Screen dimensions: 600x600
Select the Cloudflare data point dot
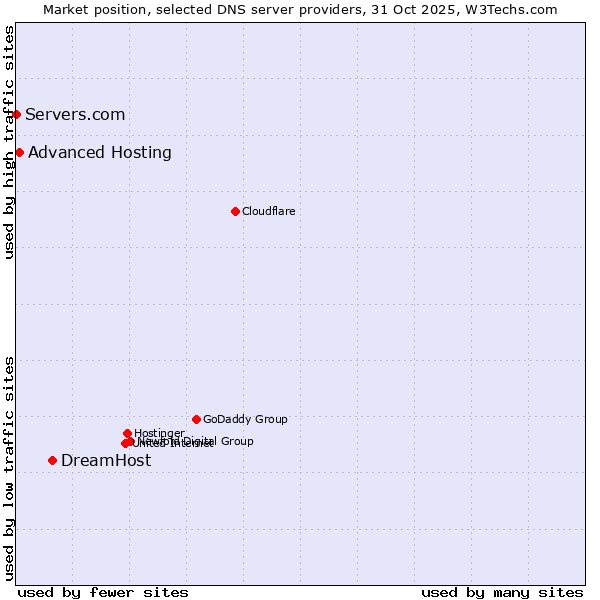coord(235,211)
